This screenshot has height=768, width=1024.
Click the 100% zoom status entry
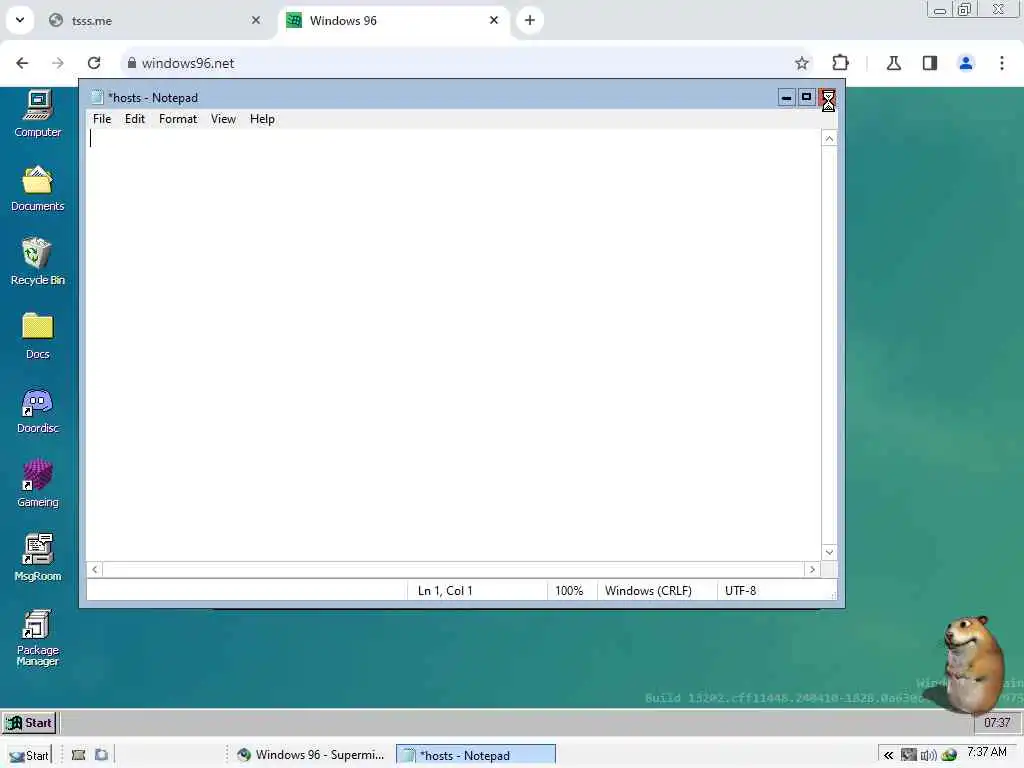pyautogui.click(x=569, y=591)
